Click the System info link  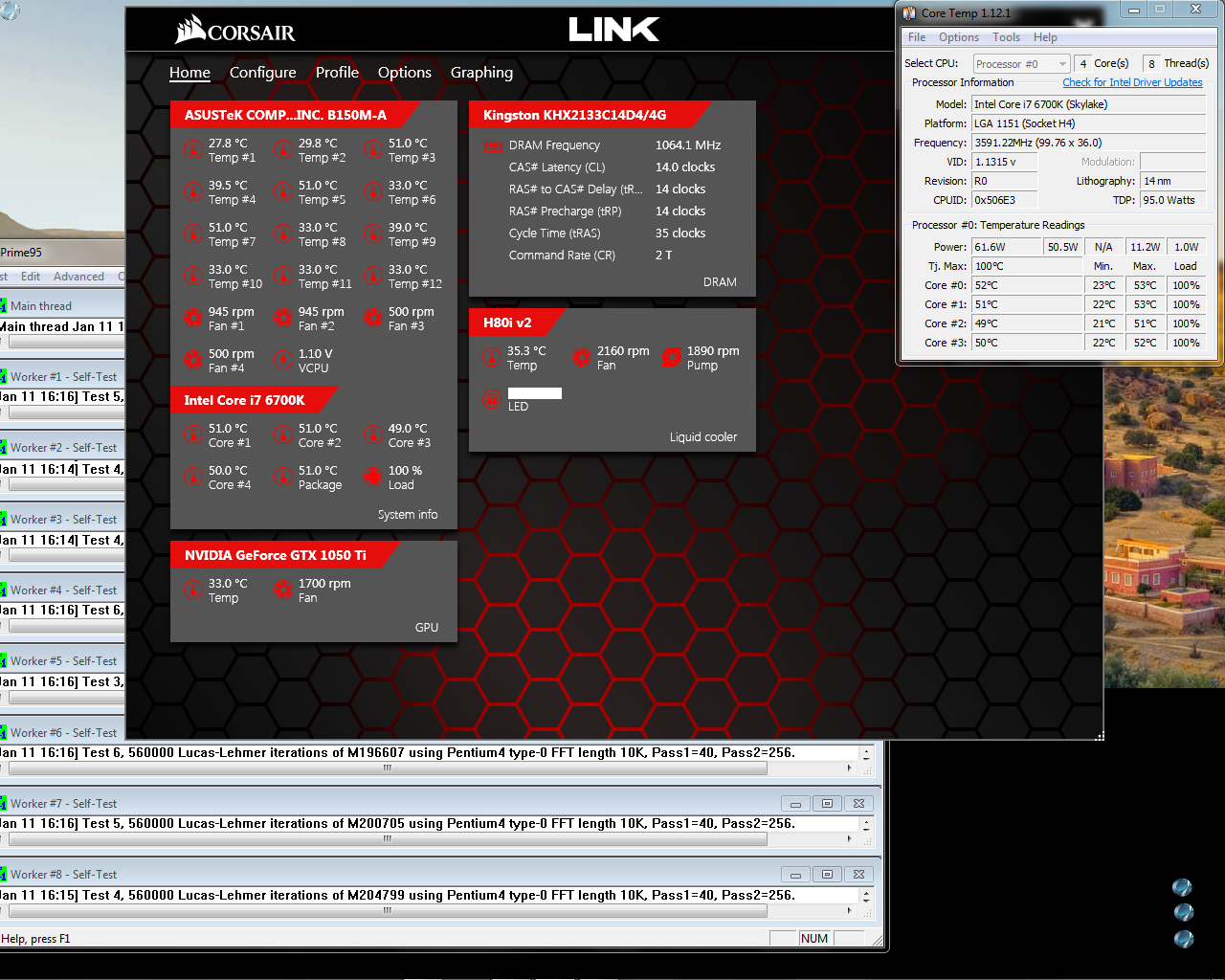(x=408, y=515)
